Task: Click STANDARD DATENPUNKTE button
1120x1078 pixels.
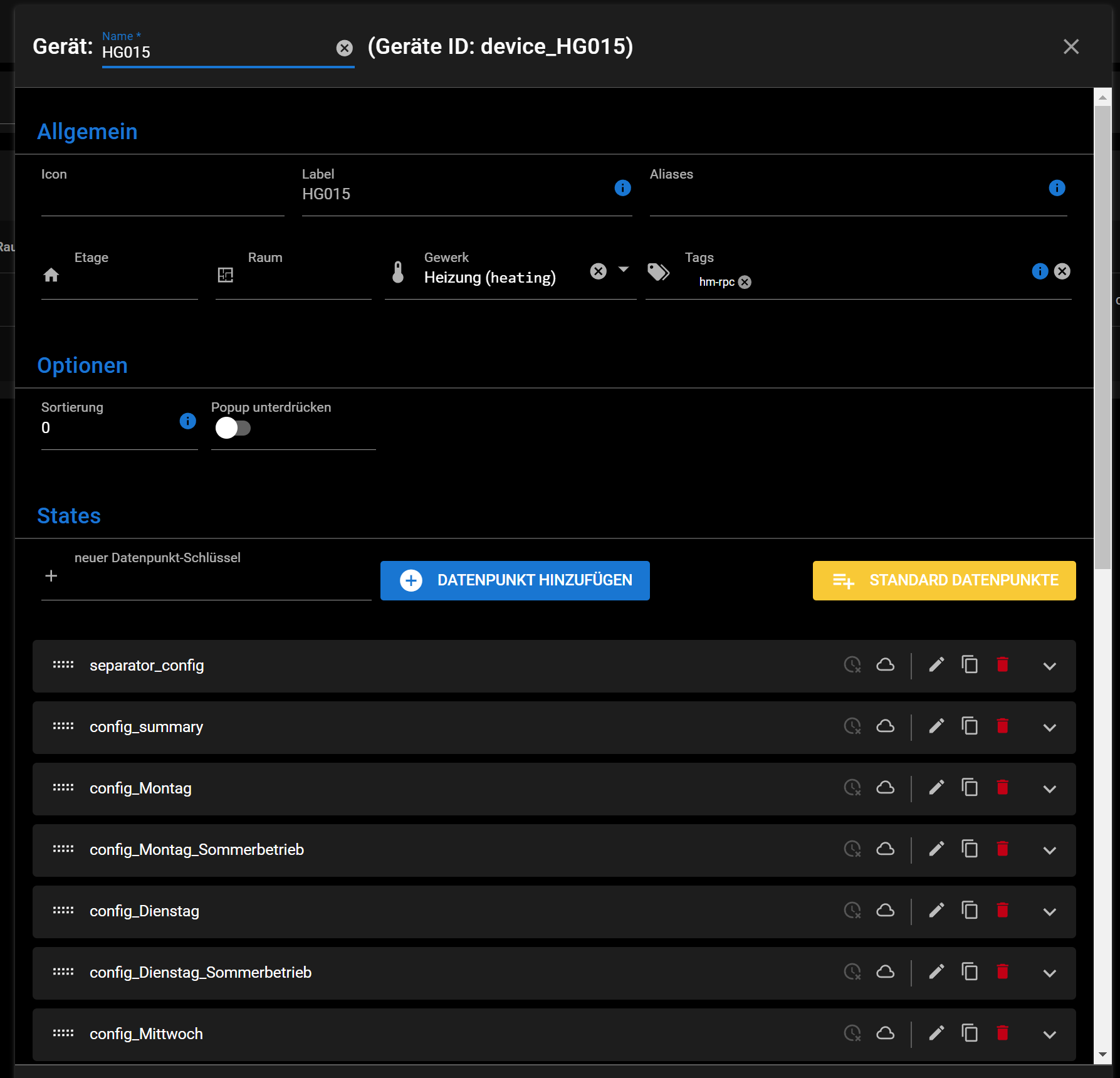Action: (x=944, y=580)
